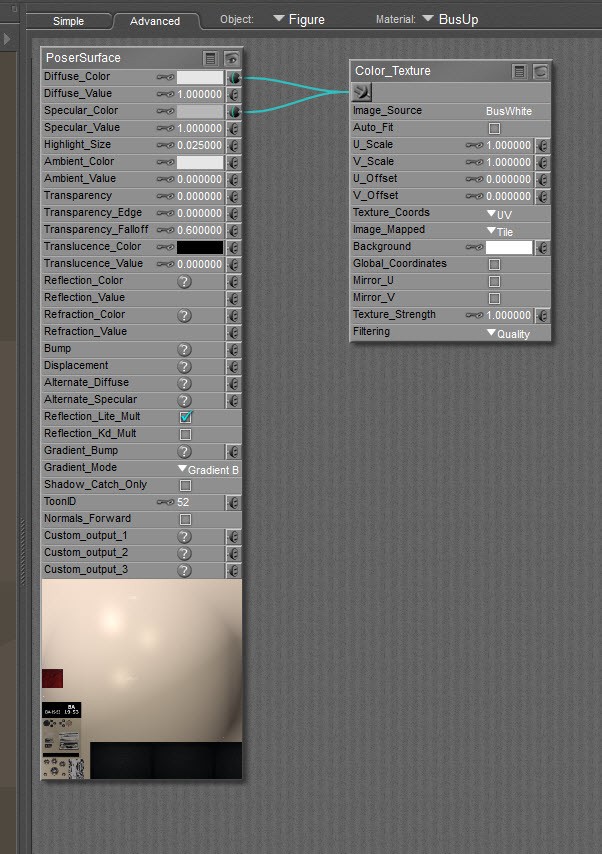Click the U_Scale connector plug icon
Screen dimensions: 602x854
click(x=543, y=145)
